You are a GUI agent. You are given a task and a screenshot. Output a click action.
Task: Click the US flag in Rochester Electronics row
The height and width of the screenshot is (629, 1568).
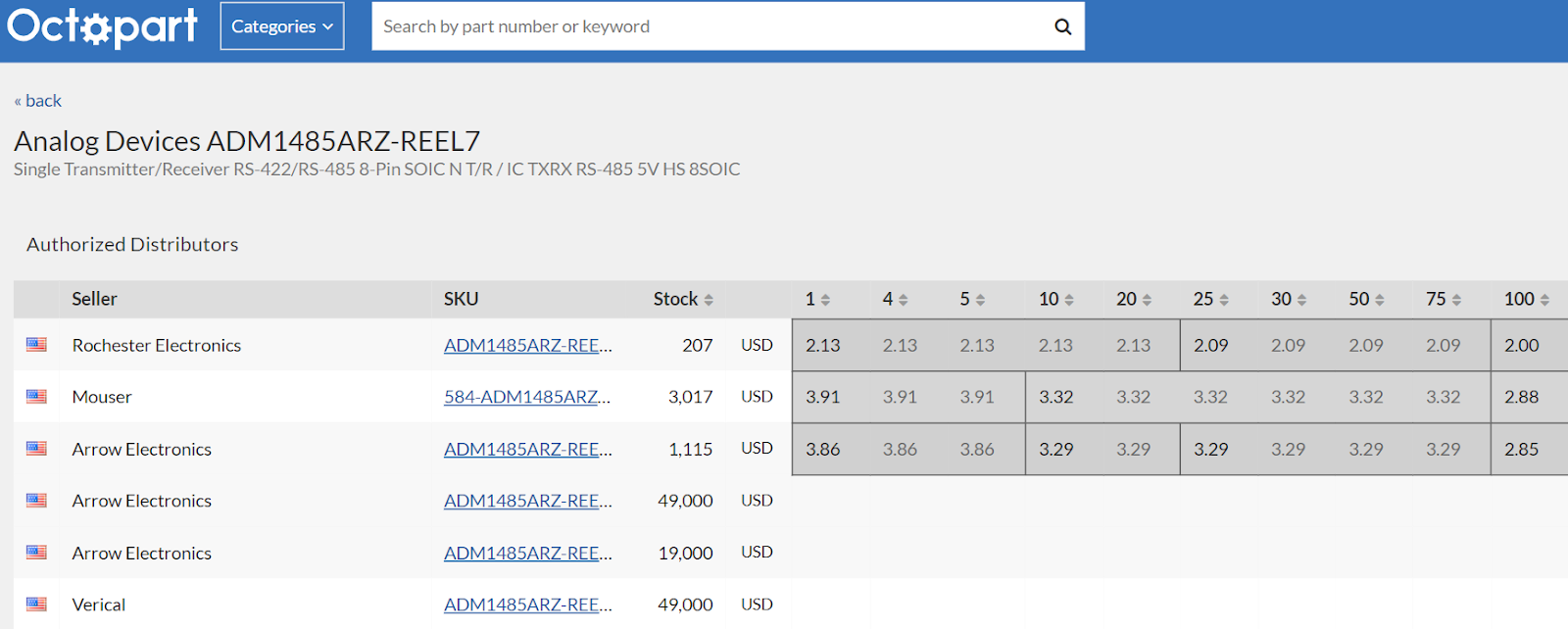(x=36, y=345)
